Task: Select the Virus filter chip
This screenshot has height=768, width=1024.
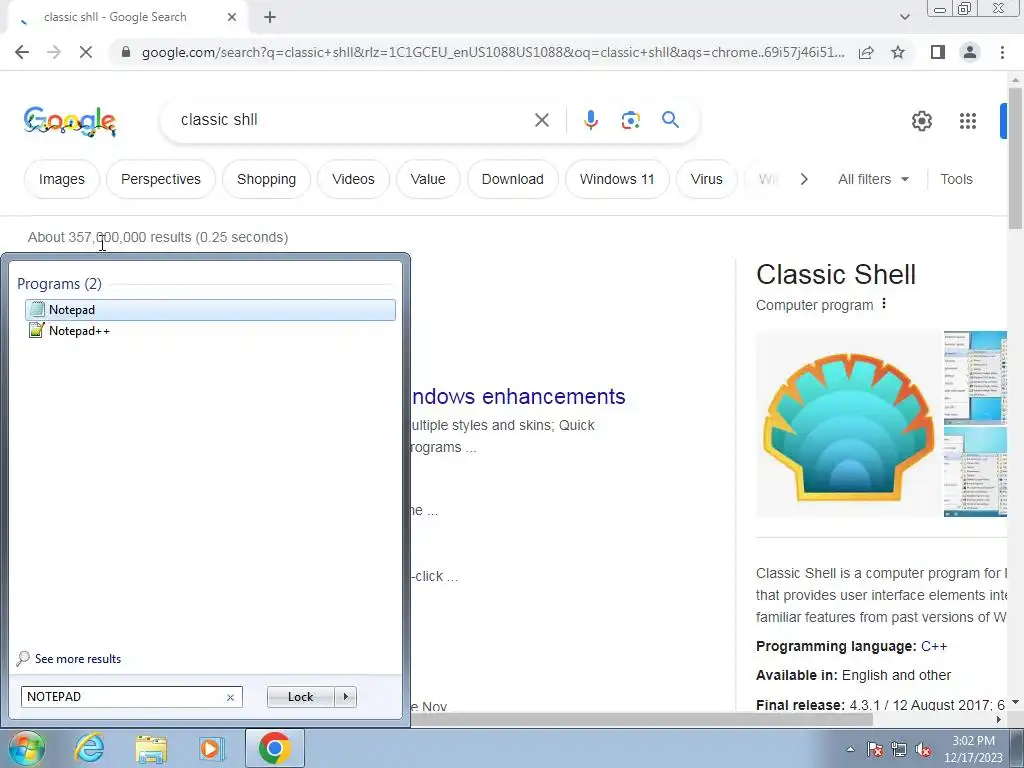Action: click(x=707, y=179)
